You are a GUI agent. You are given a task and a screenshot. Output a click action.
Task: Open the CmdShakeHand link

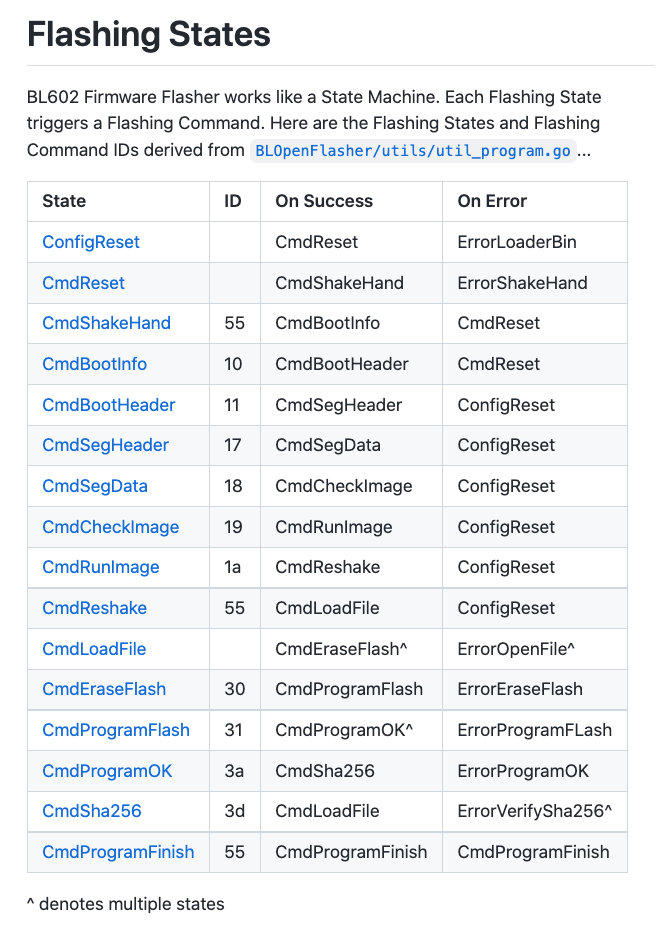106,323
